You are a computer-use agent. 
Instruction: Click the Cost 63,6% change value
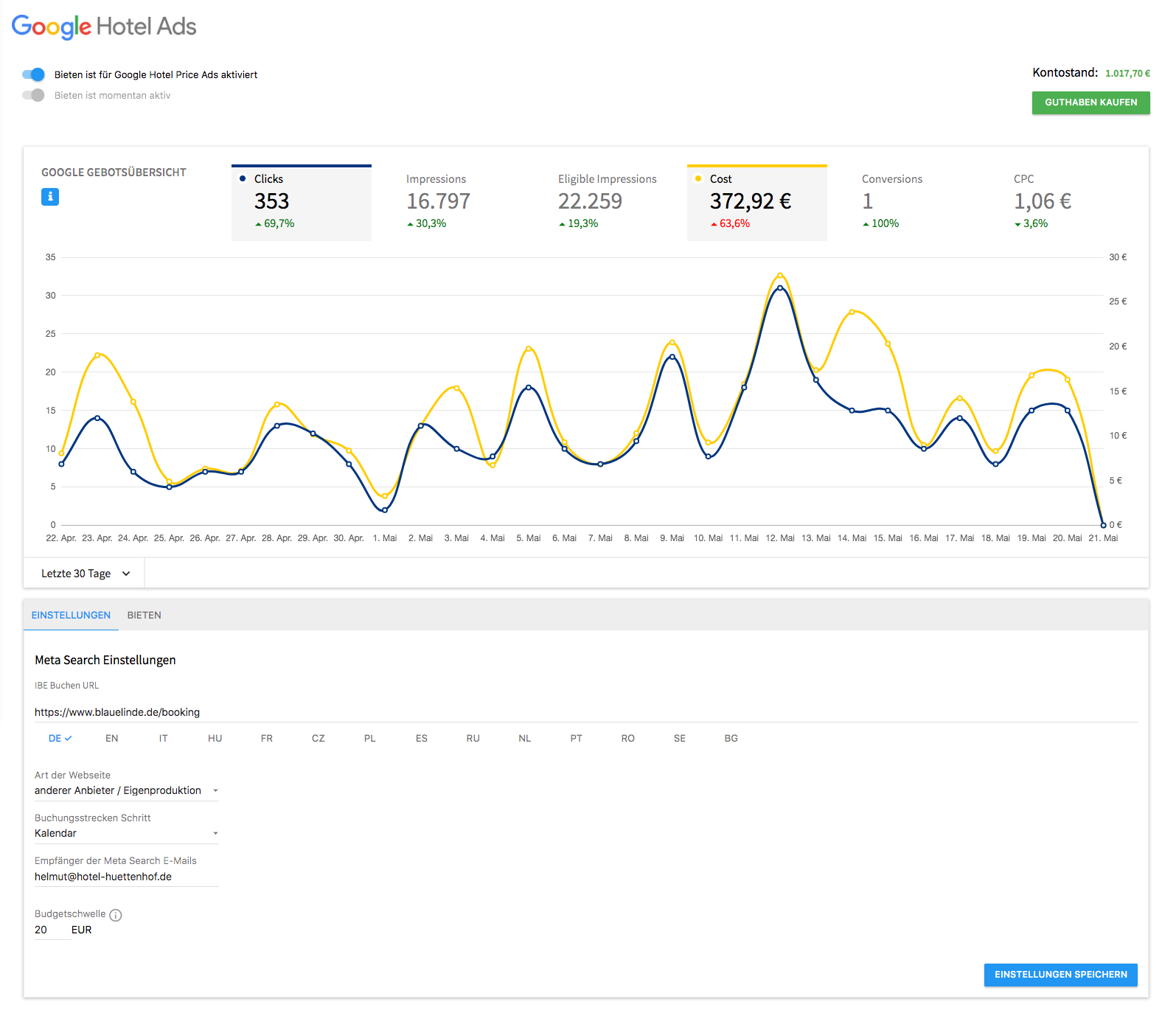click(734, 223)
